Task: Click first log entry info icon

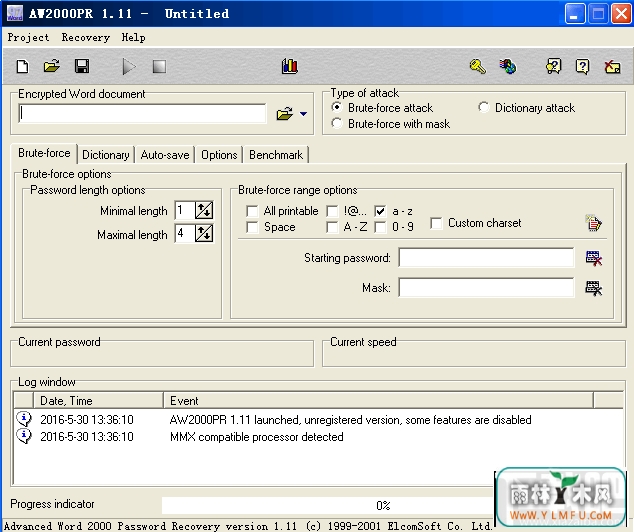Action: [x=24, y=419]
